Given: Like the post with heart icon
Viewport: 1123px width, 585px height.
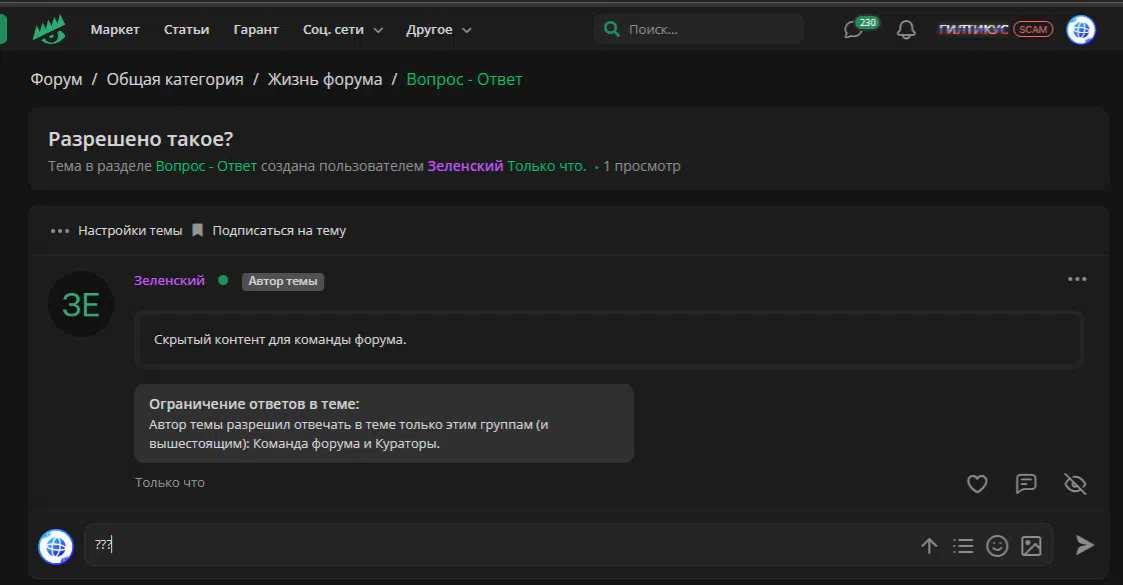Looking at the screenshot, I should point(977,484).
